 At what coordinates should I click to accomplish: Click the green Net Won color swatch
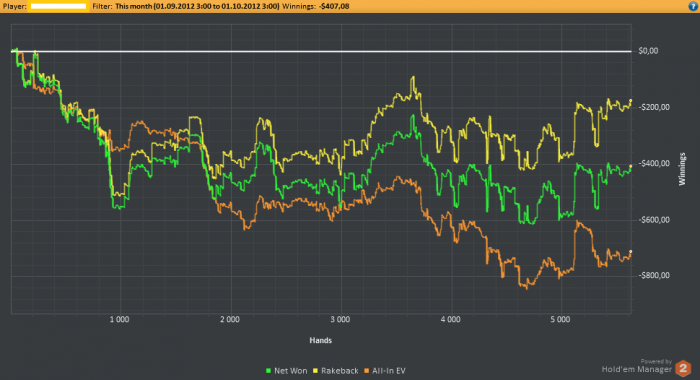[268, 371]
